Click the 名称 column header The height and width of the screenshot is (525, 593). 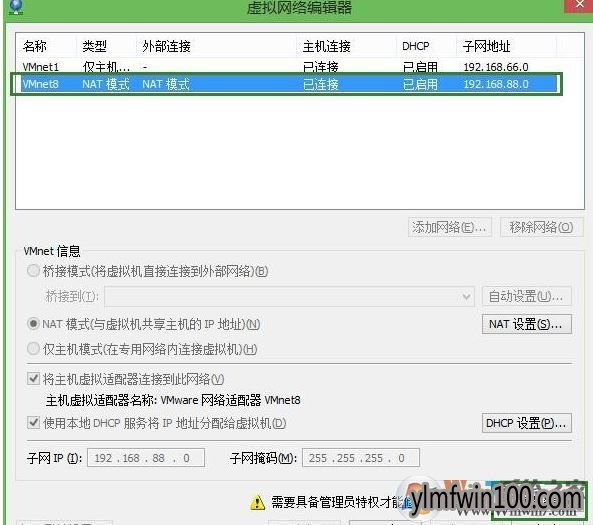pyautogui.click(x=34, y=46)
